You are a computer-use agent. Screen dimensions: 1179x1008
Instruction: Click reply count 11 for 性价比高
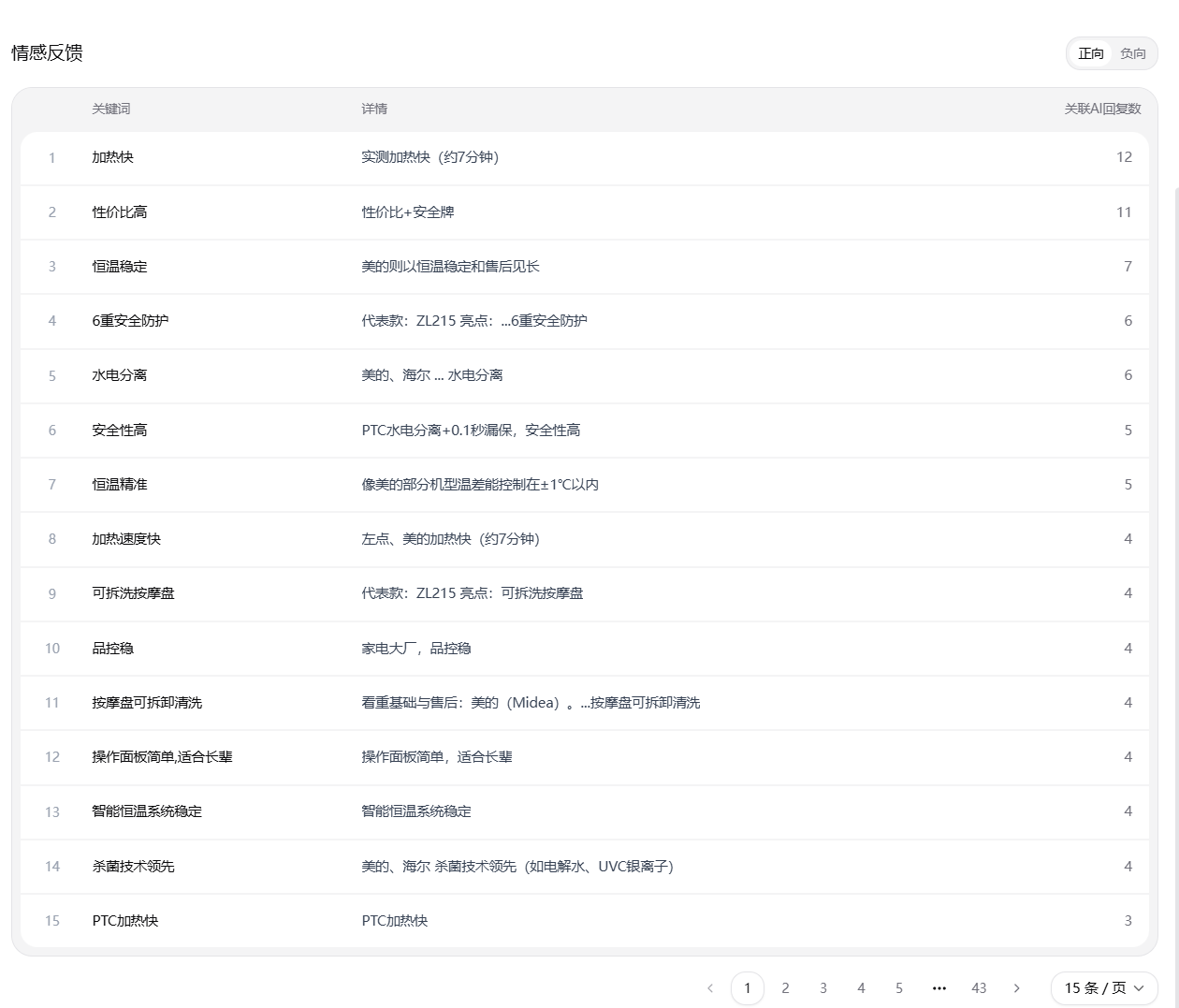click(1124, 212)
